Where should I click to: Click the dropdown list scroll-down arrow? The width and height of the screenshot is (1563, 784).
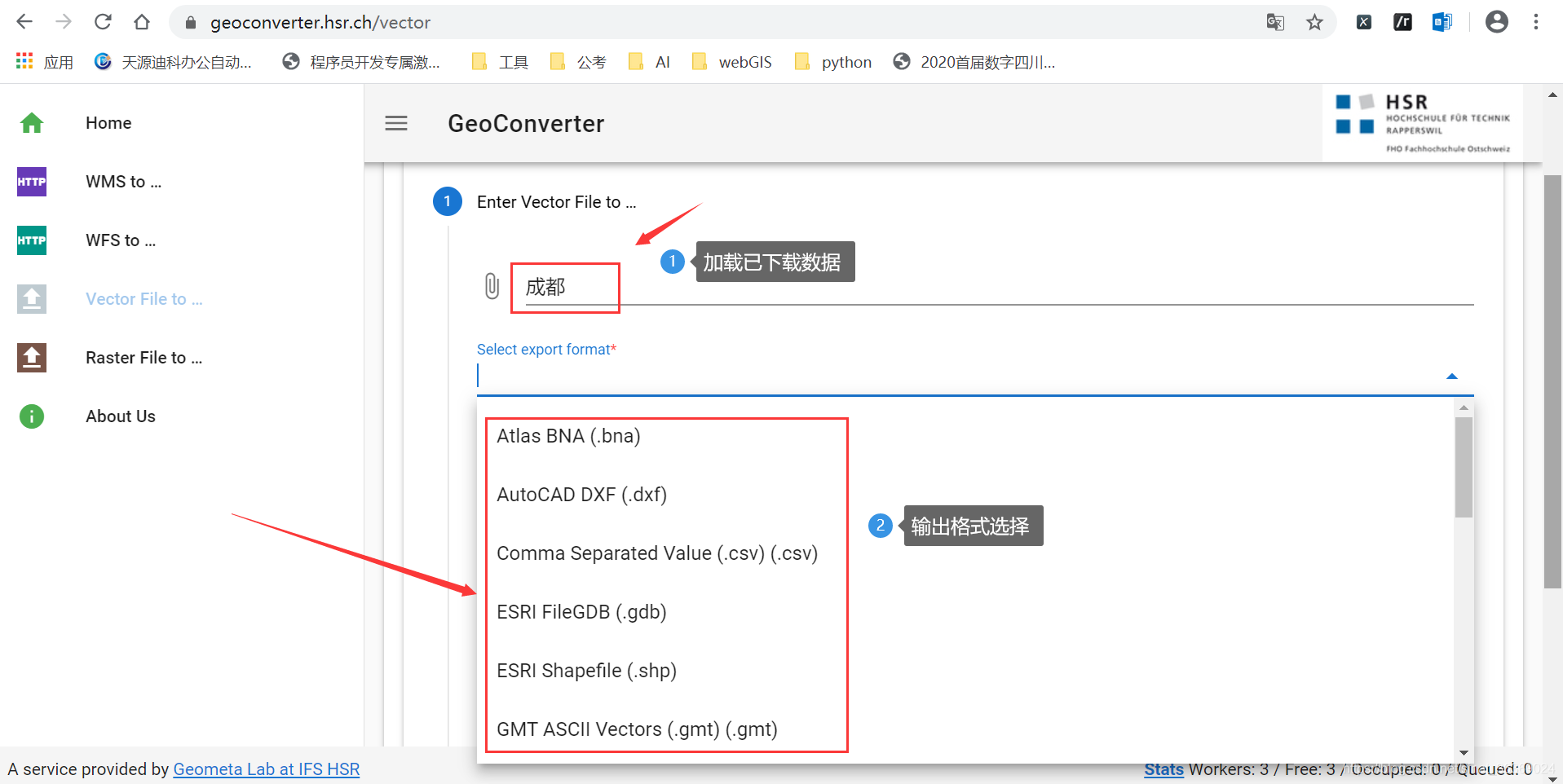click(x=1464, y=753)
